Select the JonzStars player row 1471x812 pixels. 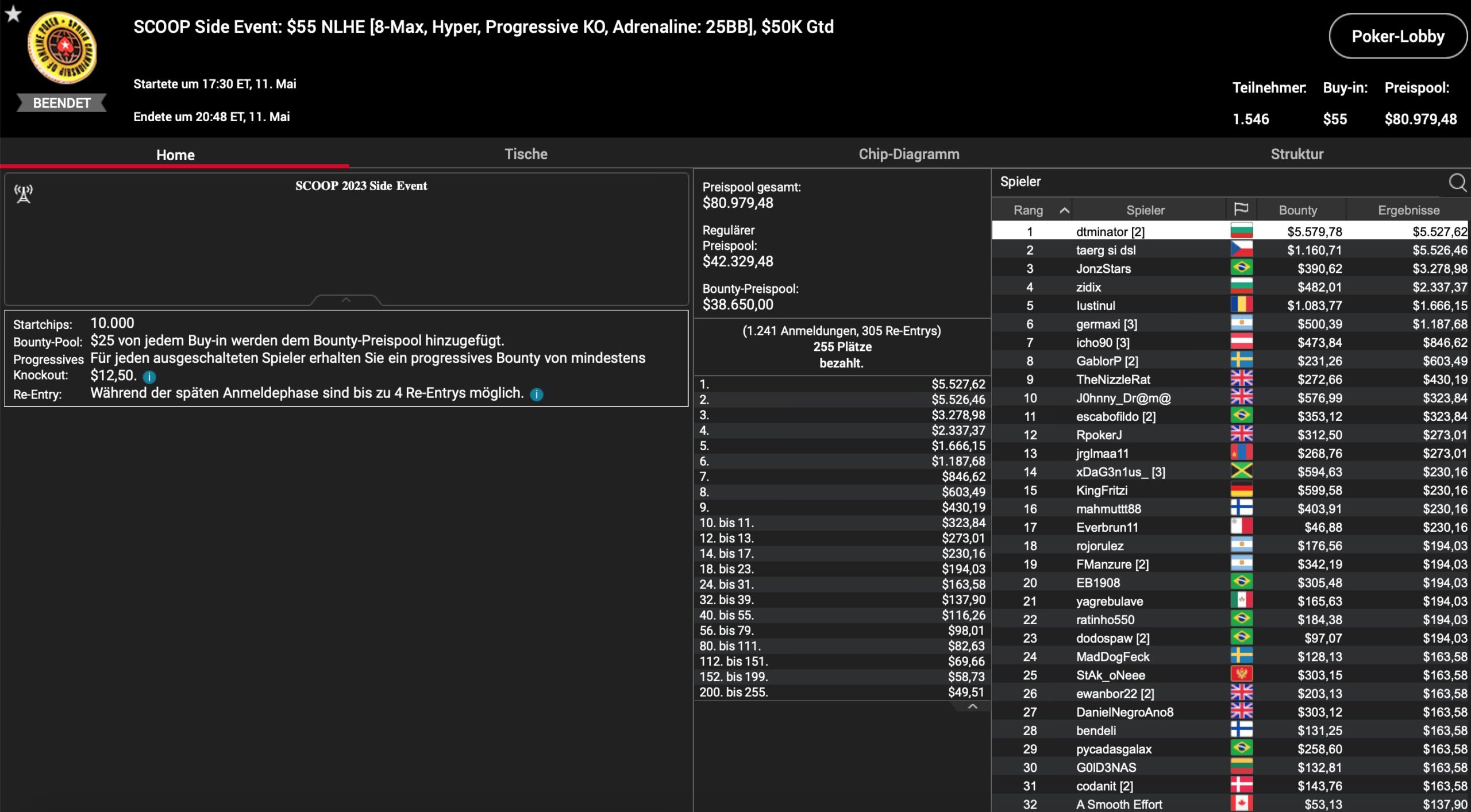point(1103,269)
